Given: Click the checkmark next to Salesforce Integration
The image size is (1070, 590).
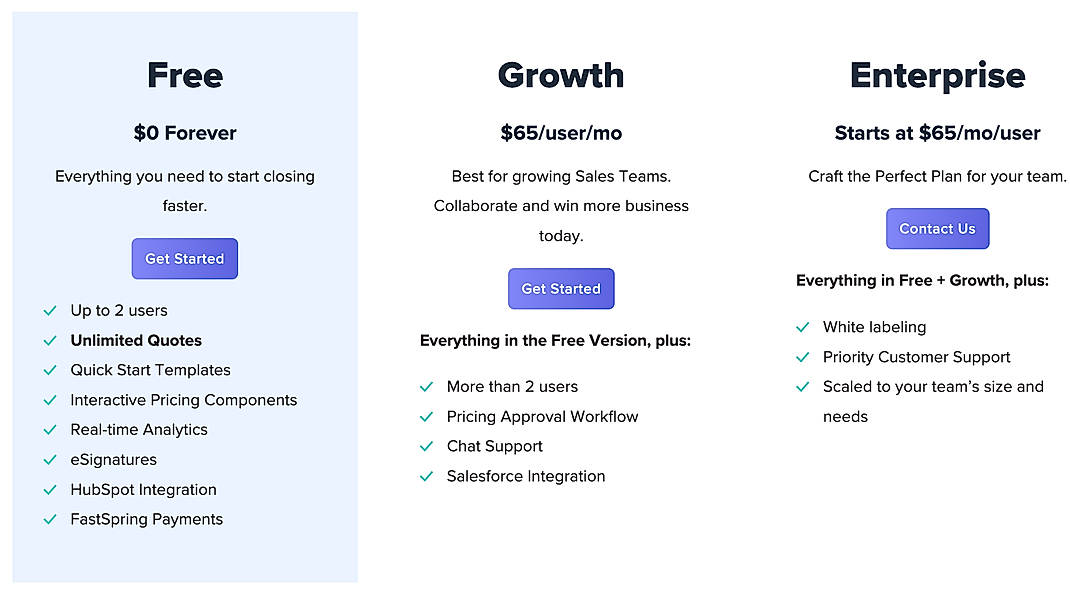Looking at the screenshot, I should (x=427, y=477).
